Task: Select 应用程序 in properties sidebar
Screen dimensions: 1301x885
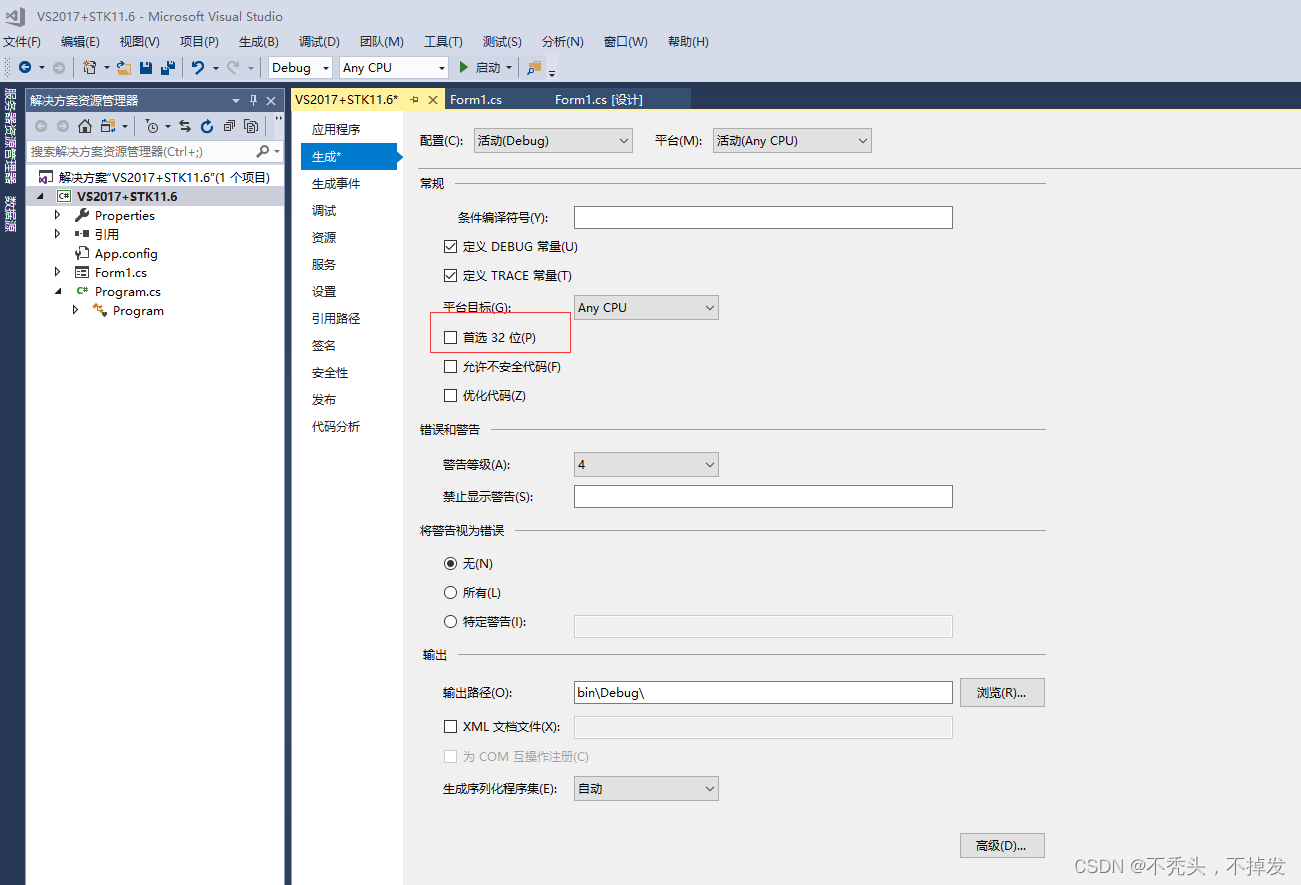Action: tap(336, 130)
